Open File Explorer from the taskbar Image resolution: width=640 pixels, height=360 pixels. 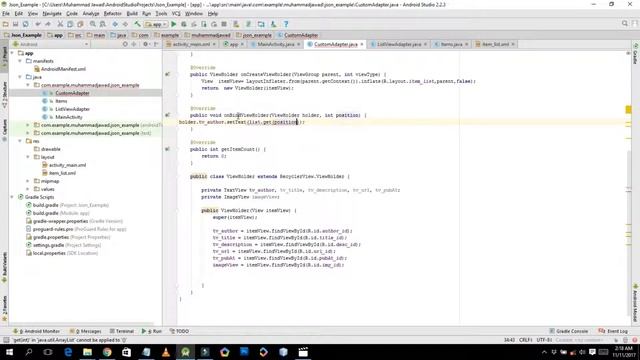pos(87,352)
